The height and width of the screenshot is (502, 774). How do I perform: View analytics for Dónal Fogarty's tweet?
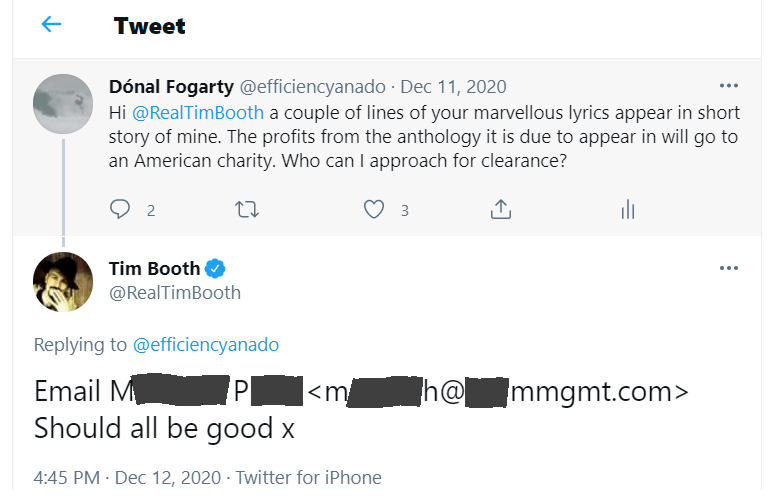628,210
